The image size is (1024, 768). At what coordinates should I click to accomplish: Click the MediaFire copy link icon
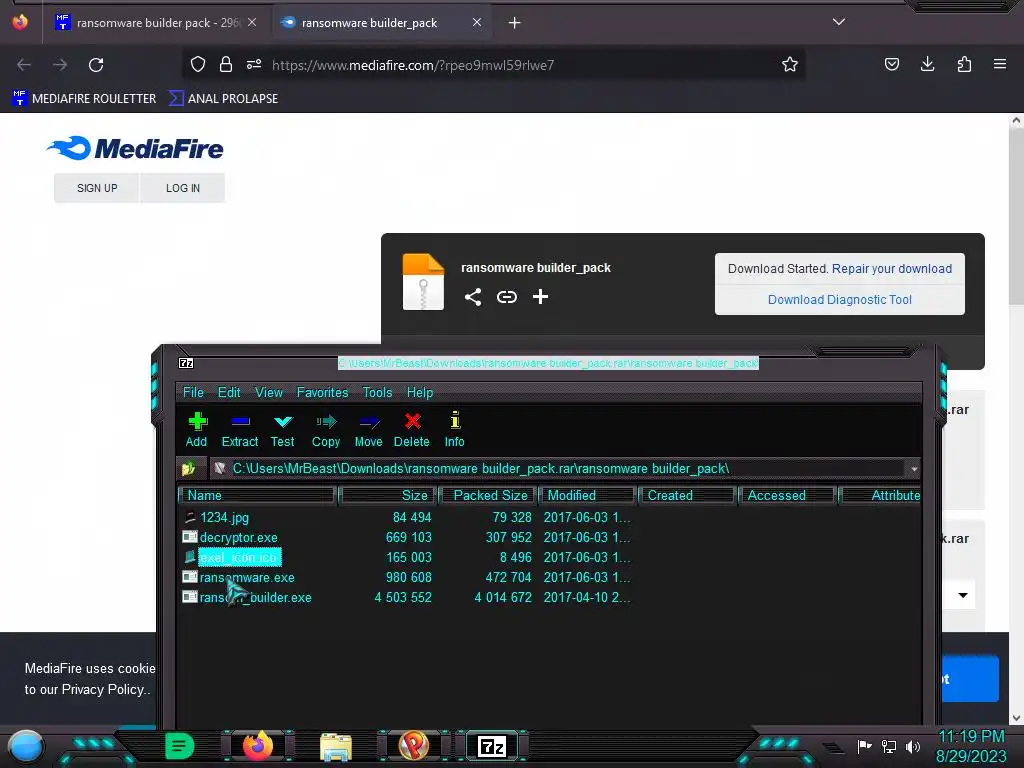click(507, 297)
